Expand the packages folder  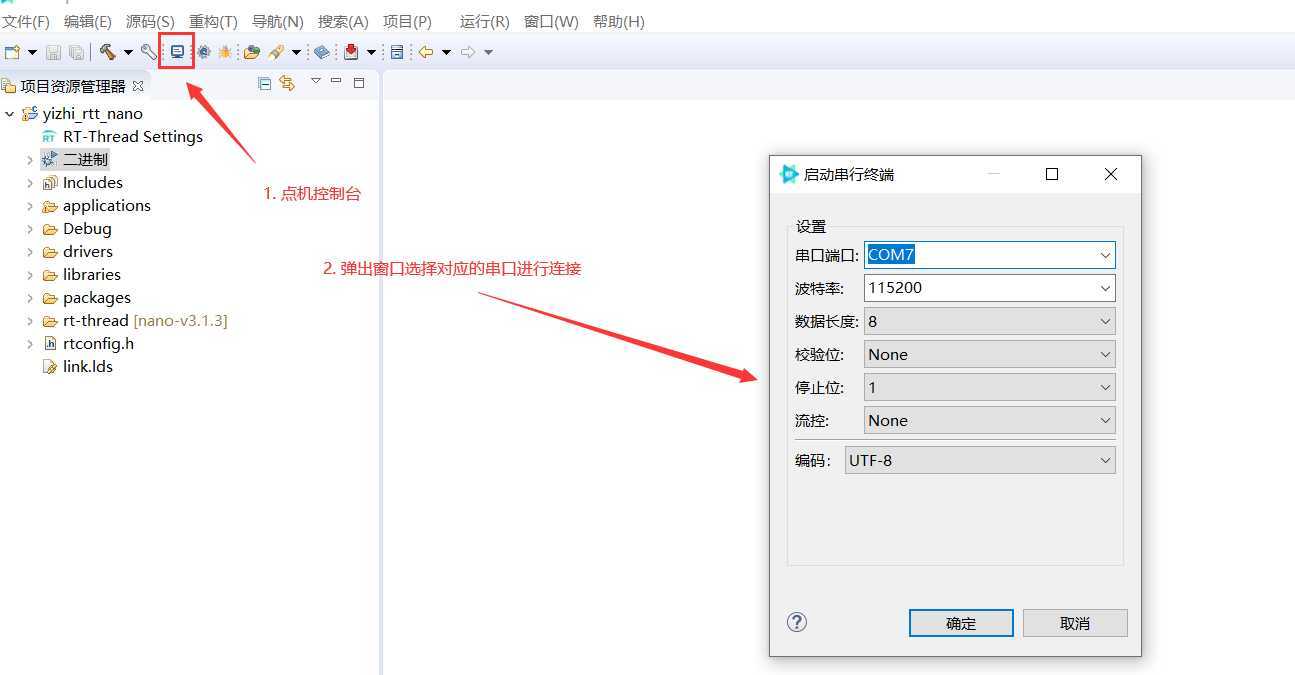(x=30, y=298)
